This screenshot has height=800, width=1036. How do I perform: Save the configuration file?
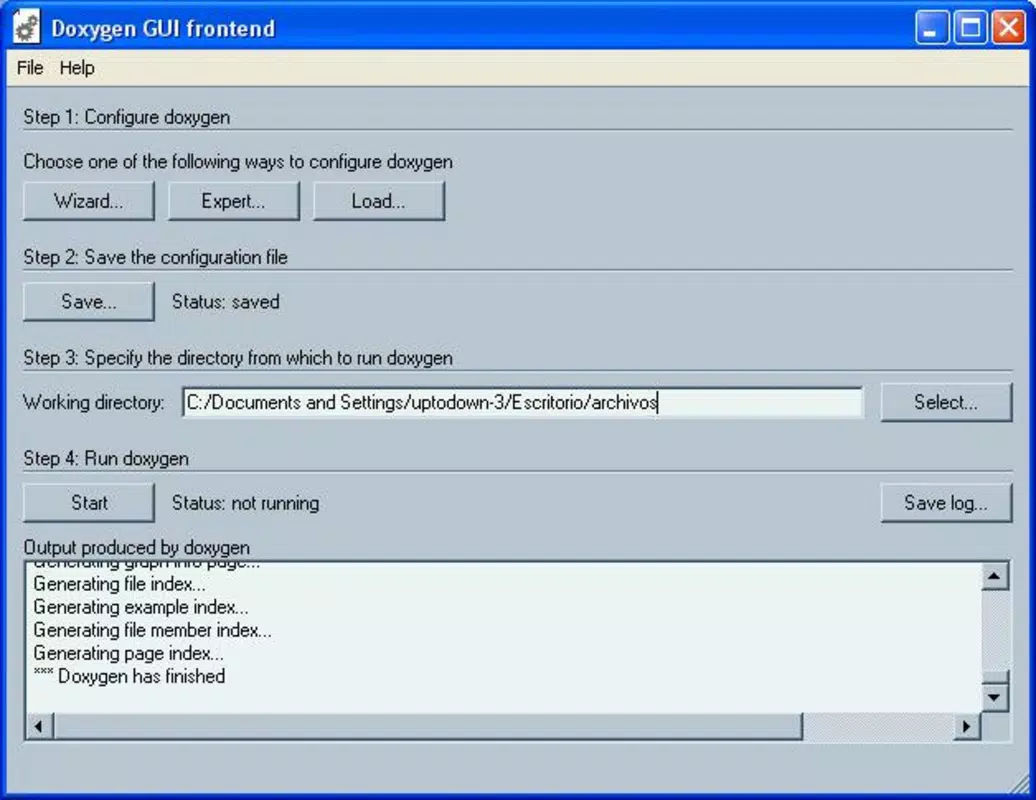[x=89, y=302]
